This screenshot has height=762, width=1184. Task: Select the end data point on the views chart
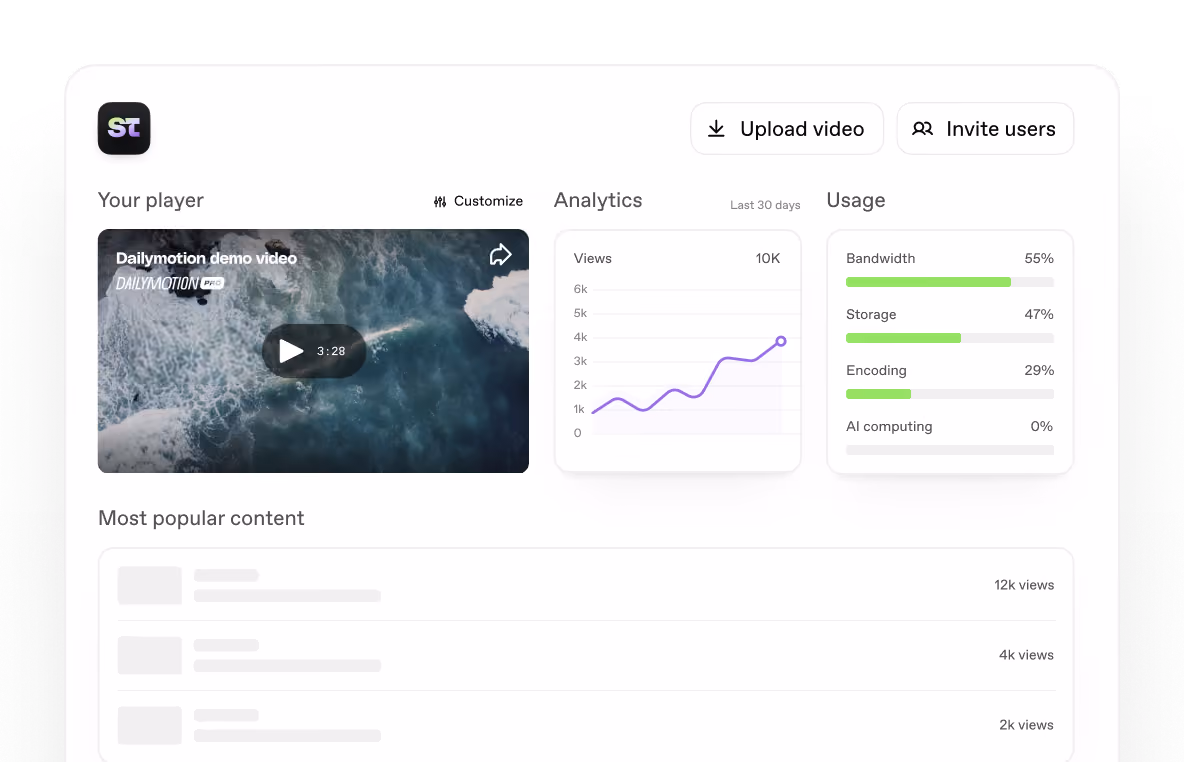coord(781,341)
